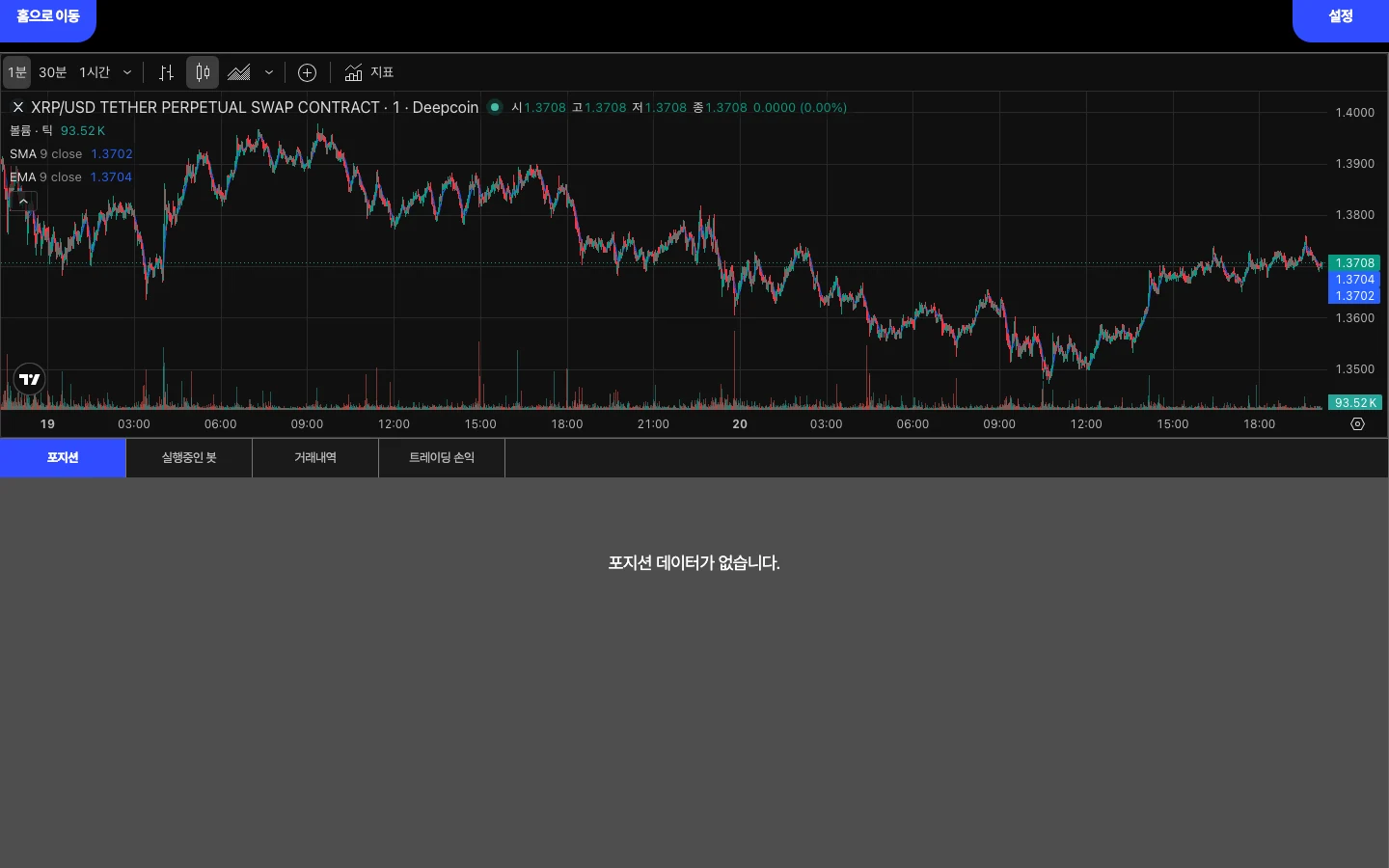Select the area chart type icon
1389x868 pixels.
[239, 72]
